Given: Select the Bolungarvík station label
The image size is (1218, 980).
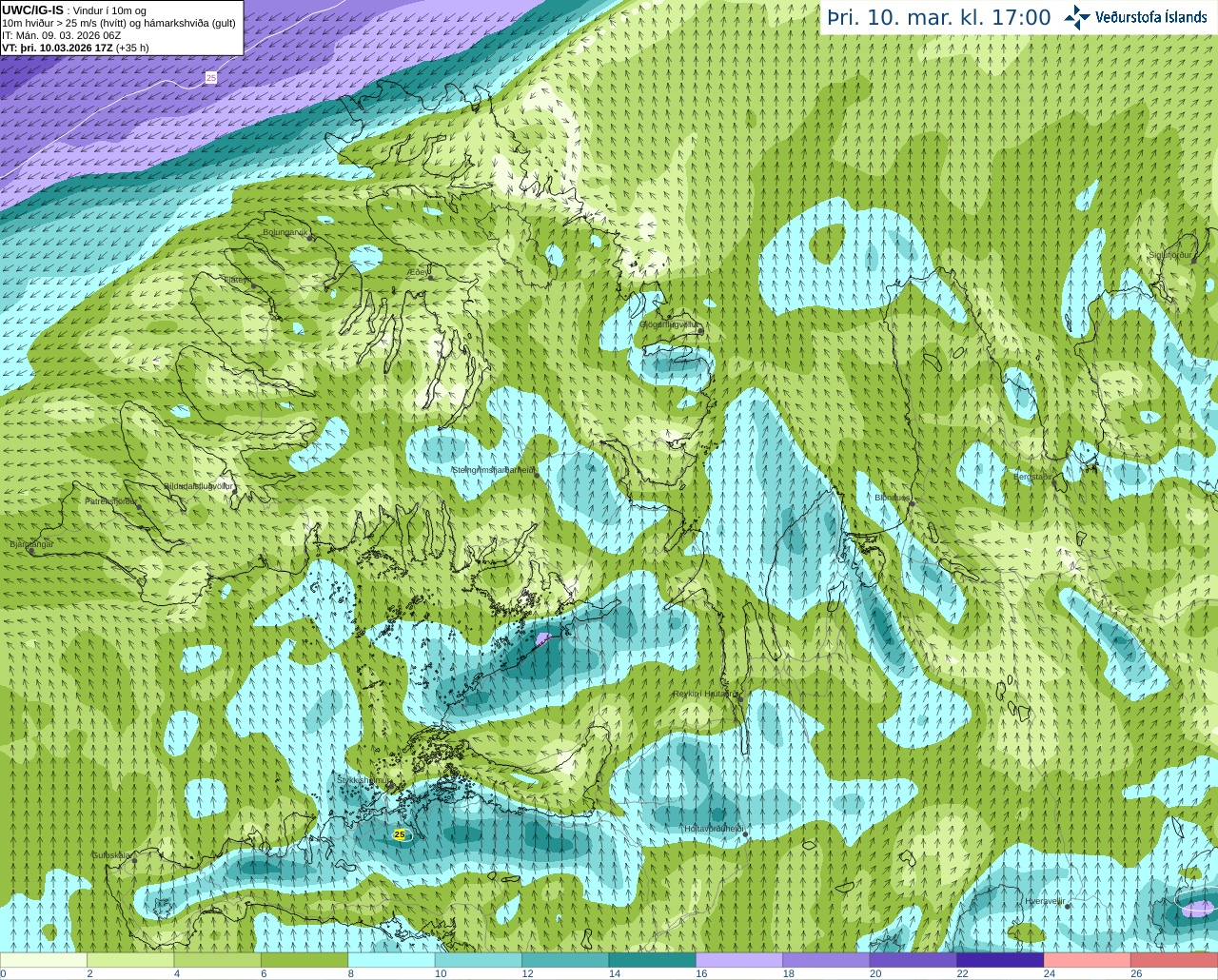Looking at the screenshot, I should coord(285,231).
